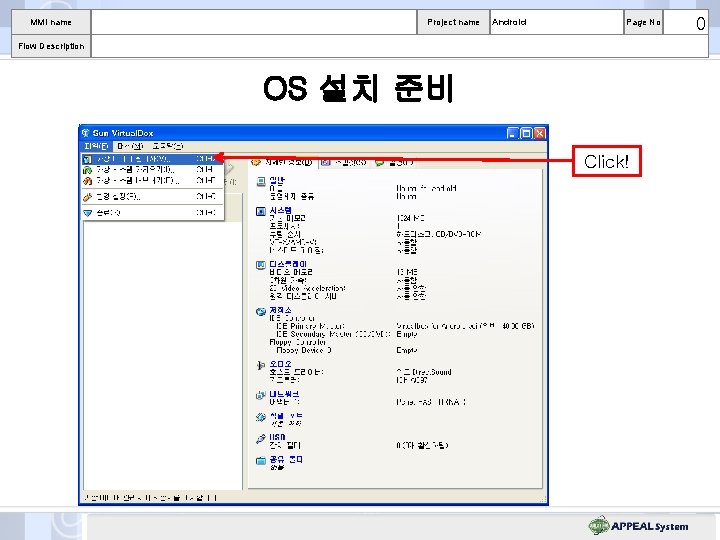Open Preferences entry with wrench icon
The height and width of the screenshot is (540, 720).
pos(152,197)
